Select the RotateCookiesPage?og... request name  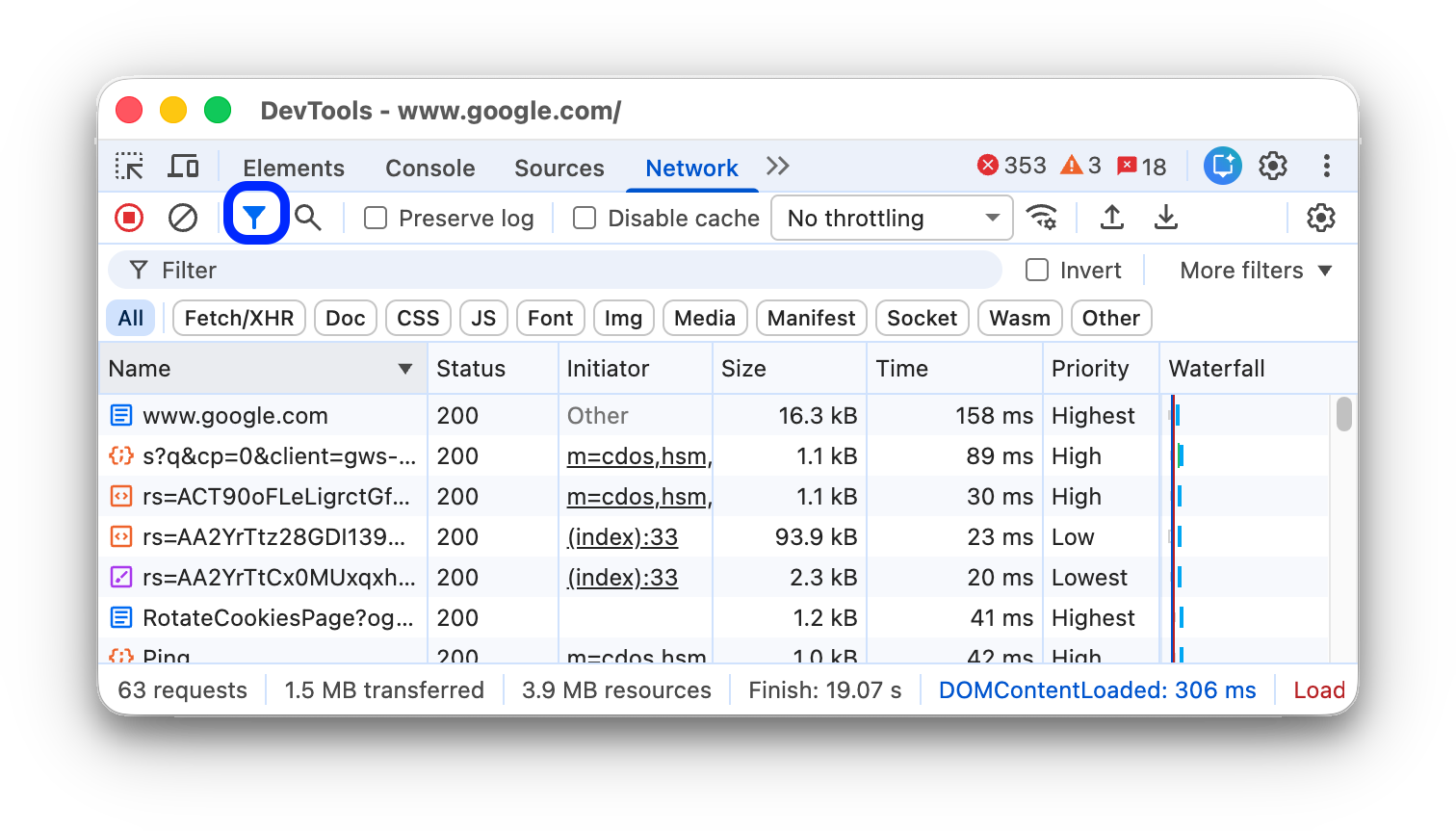278,618
